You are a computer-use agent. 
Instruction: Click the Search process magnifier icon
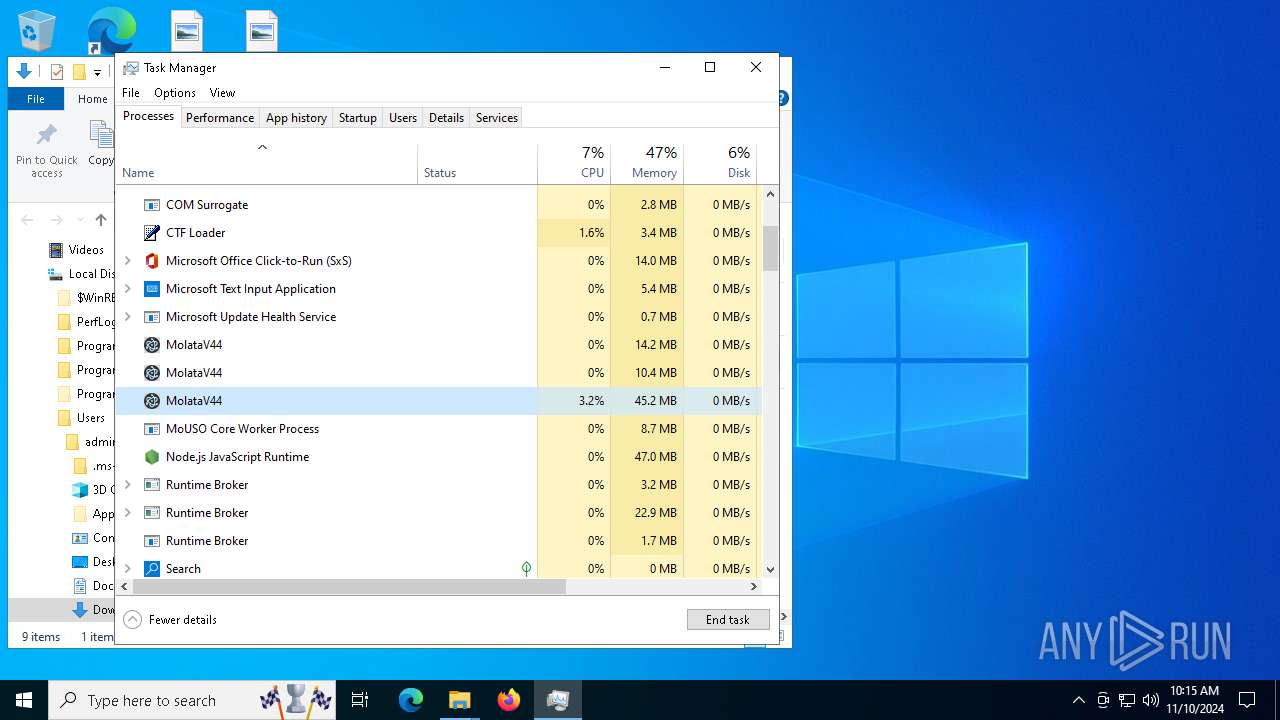coord(152,569)
